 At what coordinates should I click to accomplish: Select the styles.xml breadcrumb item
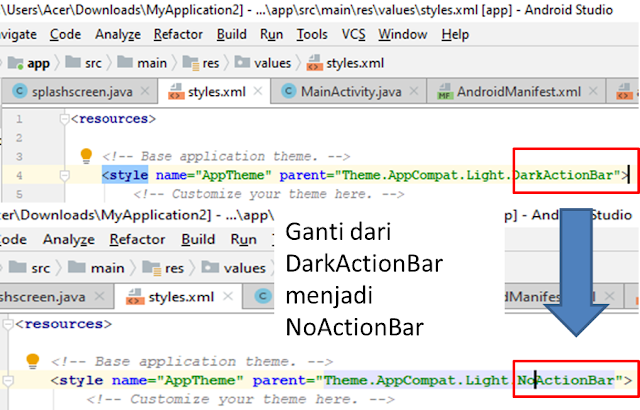[345, 63]
